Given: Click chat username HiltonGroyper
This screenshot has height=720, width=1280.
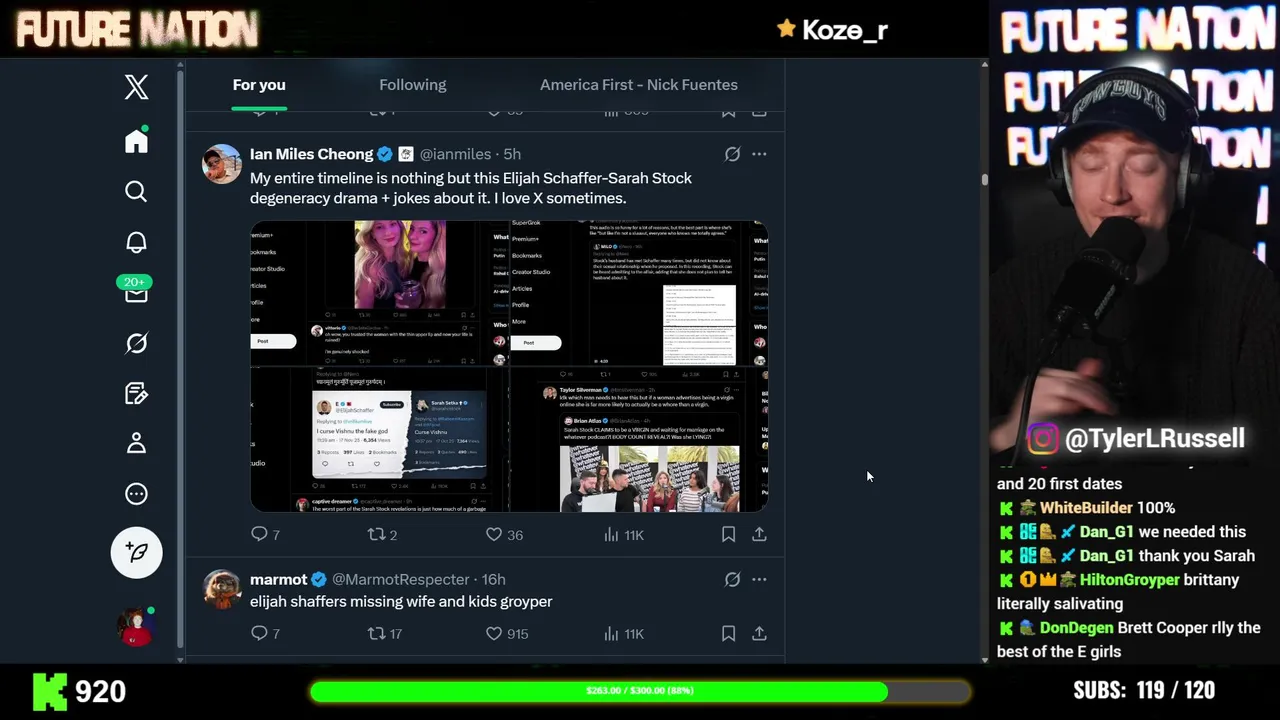Looking at the screenshot, I should (1129, 580).
